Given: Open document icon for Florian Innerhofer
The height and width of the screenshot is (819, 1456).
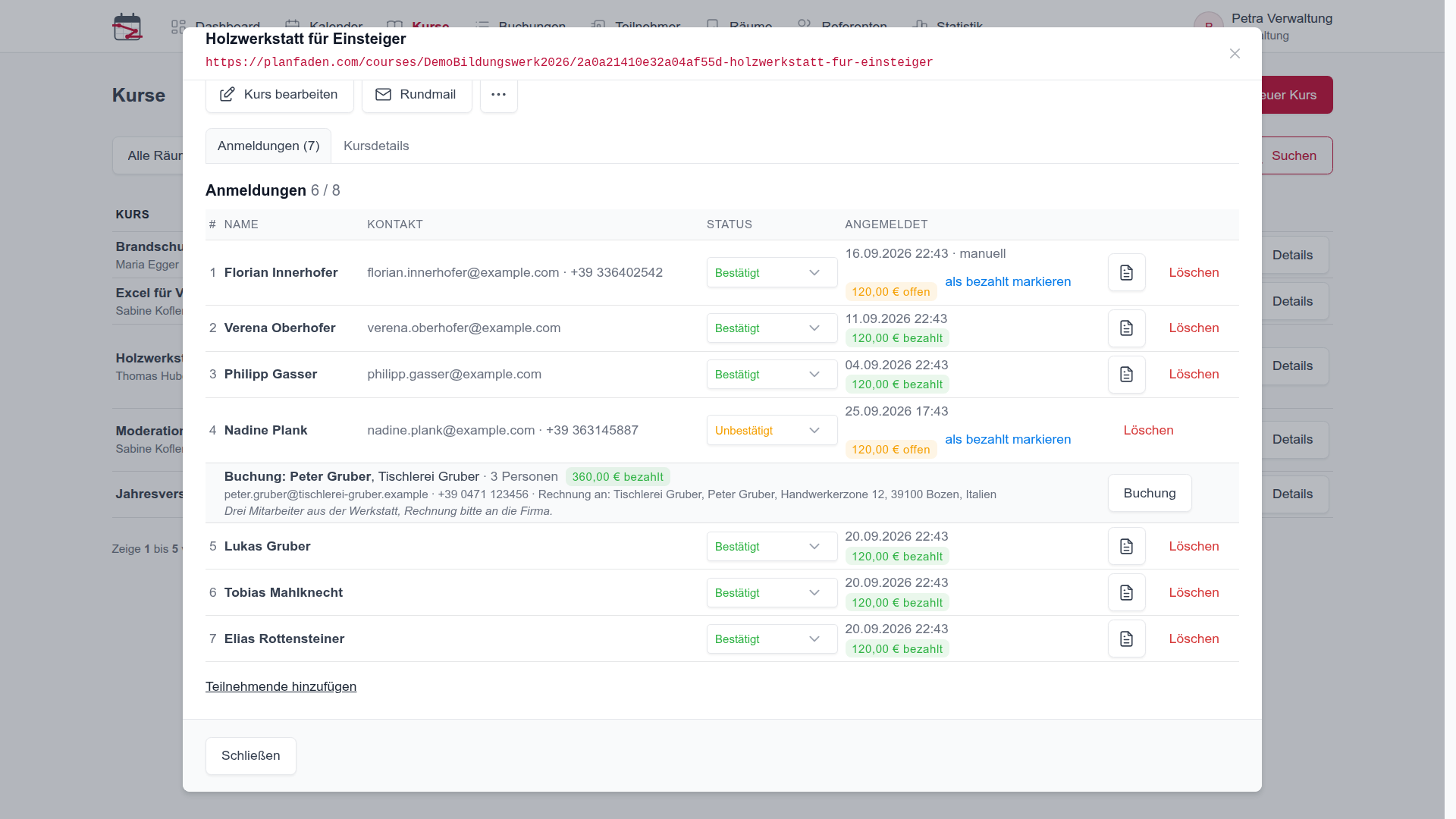Looking at the screenshot, I should [1126, 272].
